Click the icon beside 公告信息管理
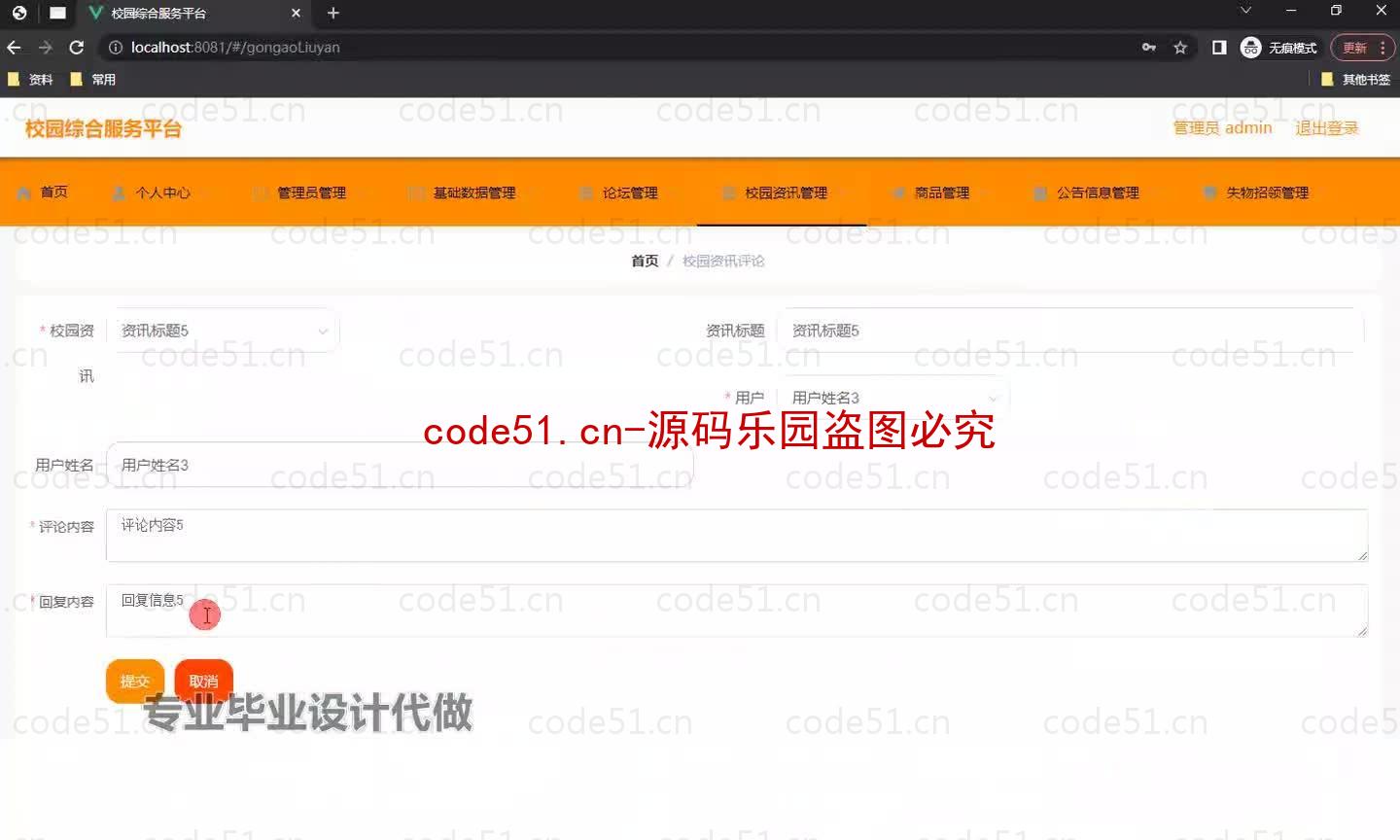Image resolution: width=1400 pixels, height=840 pixels. [1040, 192]
